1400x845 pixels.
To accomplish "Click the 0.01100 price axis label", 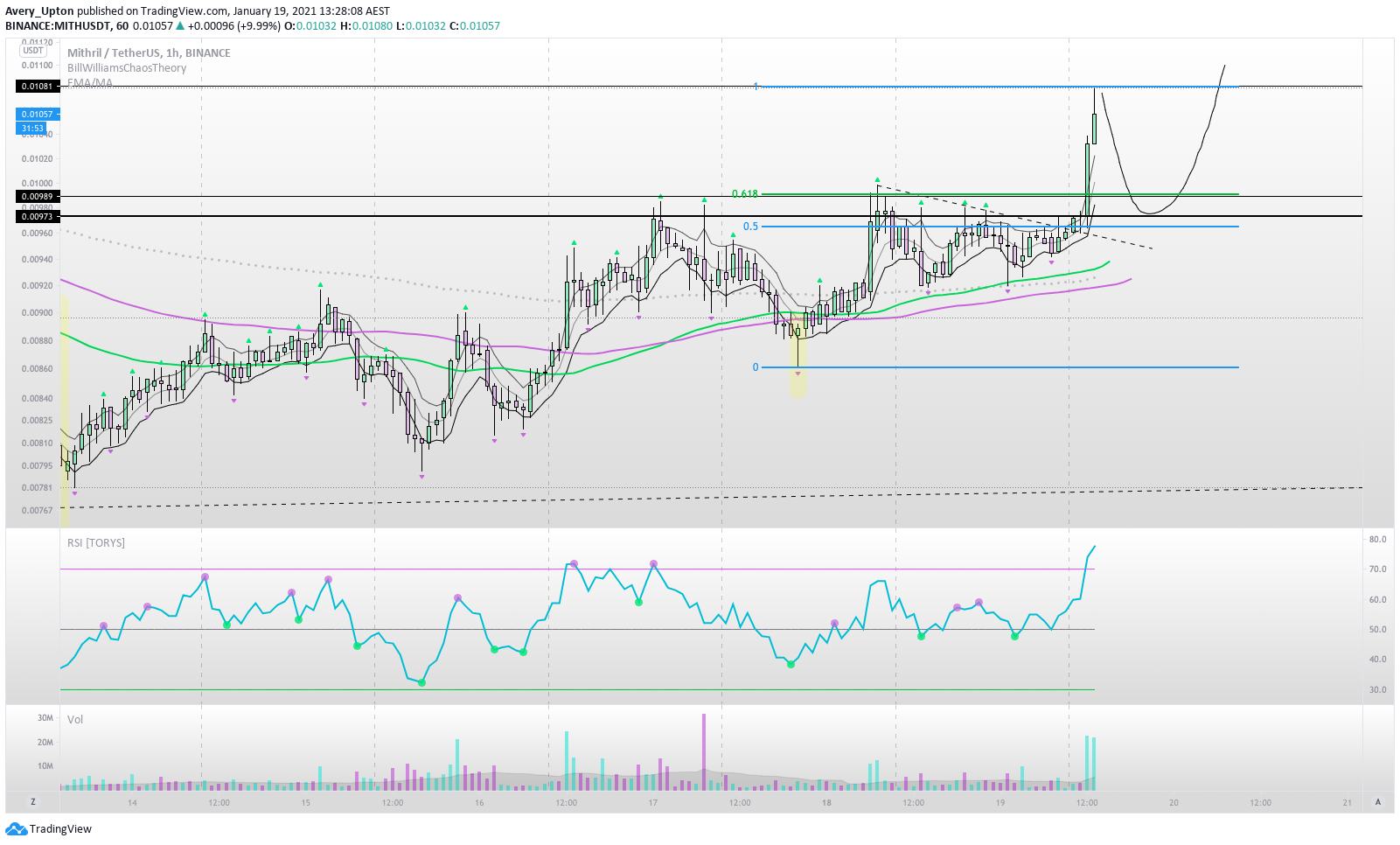I will pos(37,65).
